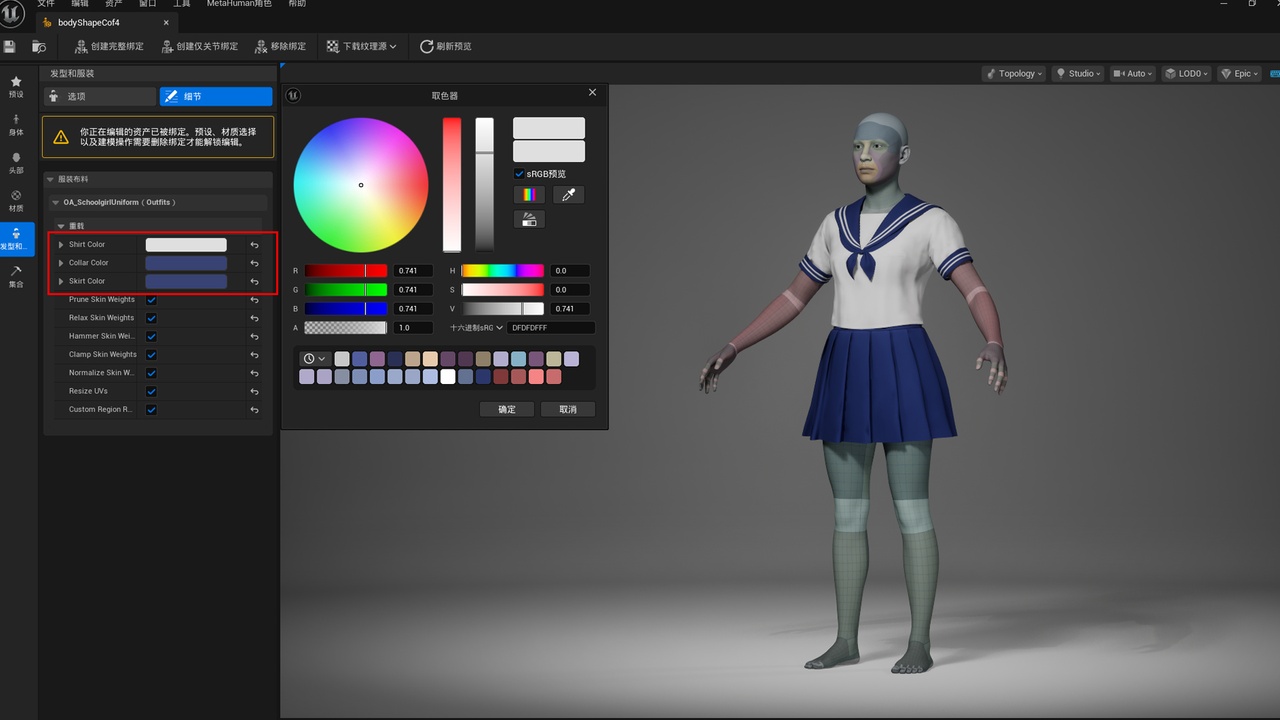This screenshot has height=720, width=1280.
Task: Switch to the 细节 tab
Action: tap(216, 96)
